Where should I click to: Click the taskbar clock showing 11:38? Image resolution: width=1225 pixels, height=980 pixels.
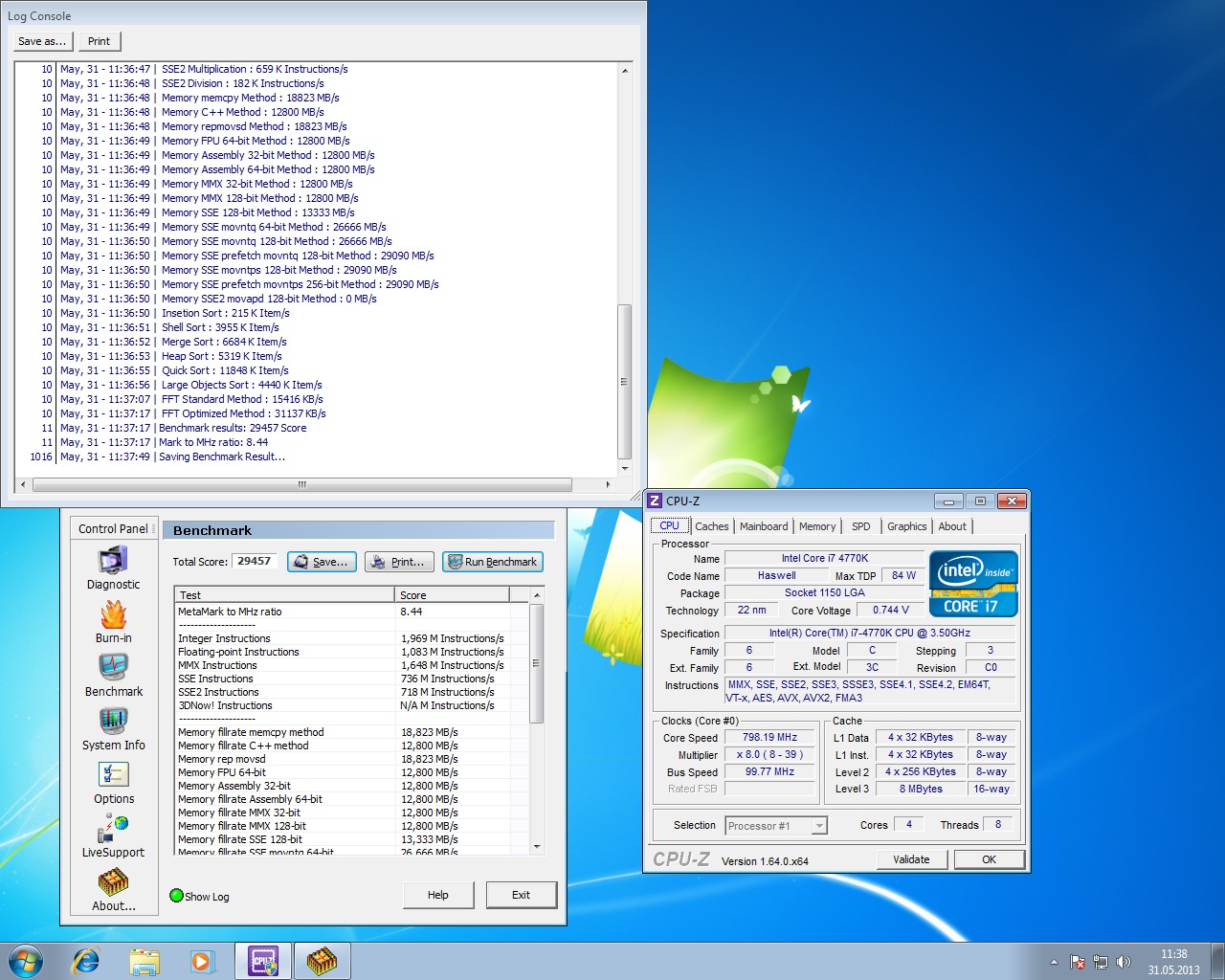(x=1173, y=962)
